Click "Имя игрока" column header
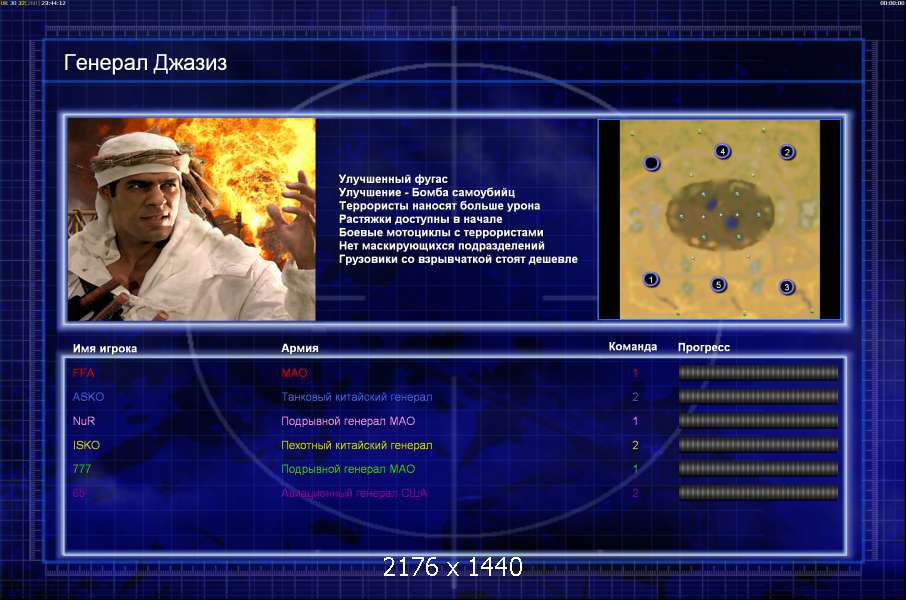Viewport: 906px width, 600px height. [x=105, y=348]
